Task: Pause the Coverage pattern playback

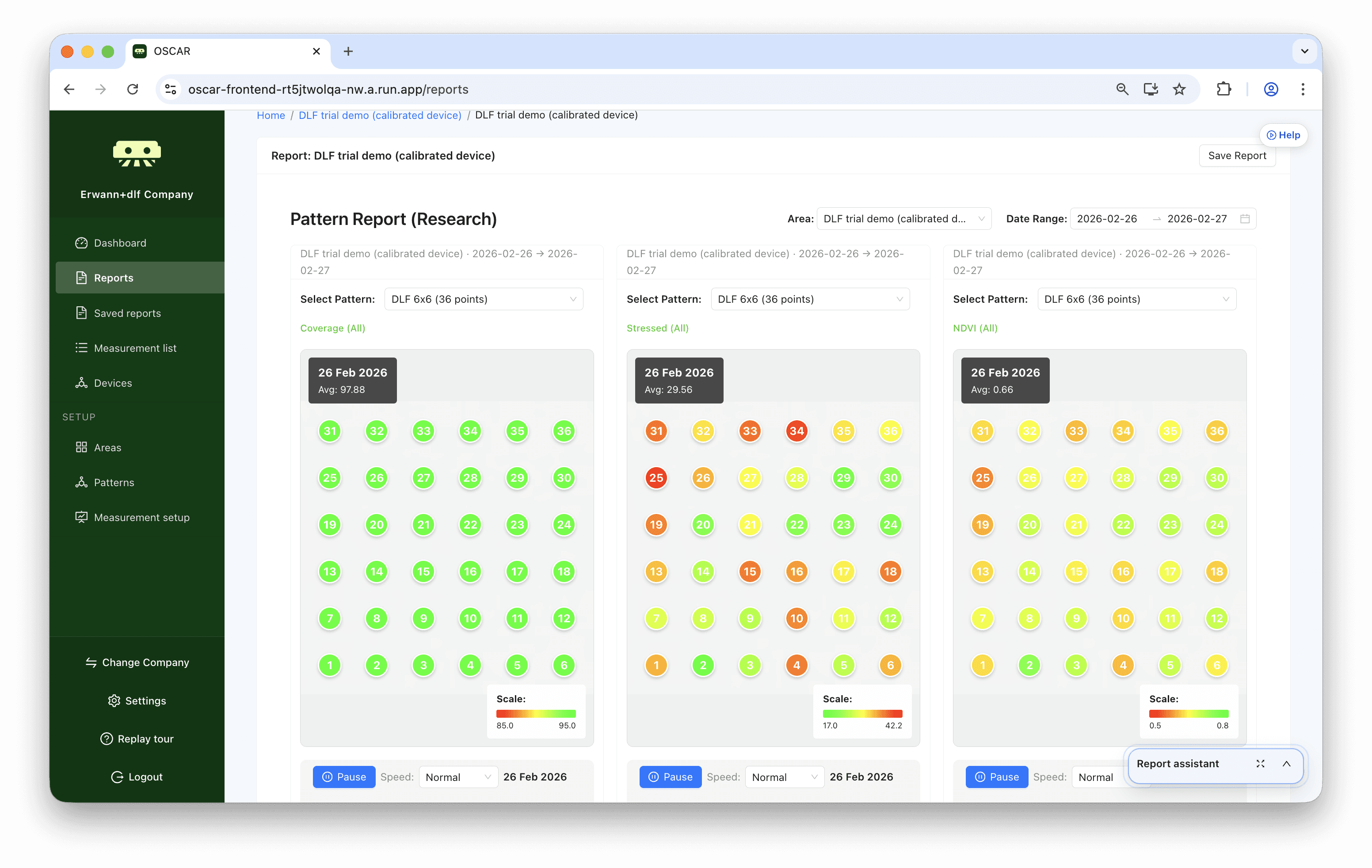Action: 344,777
